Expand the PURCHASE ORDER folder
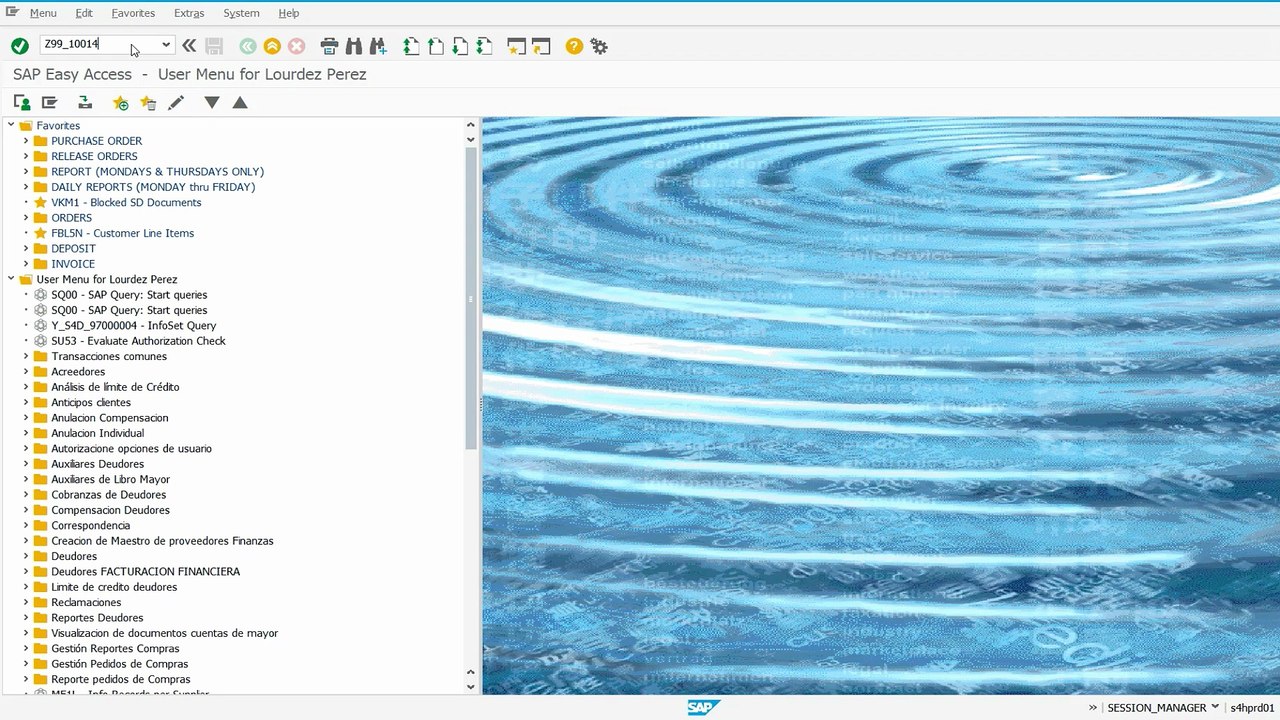 tap(26, 141)
